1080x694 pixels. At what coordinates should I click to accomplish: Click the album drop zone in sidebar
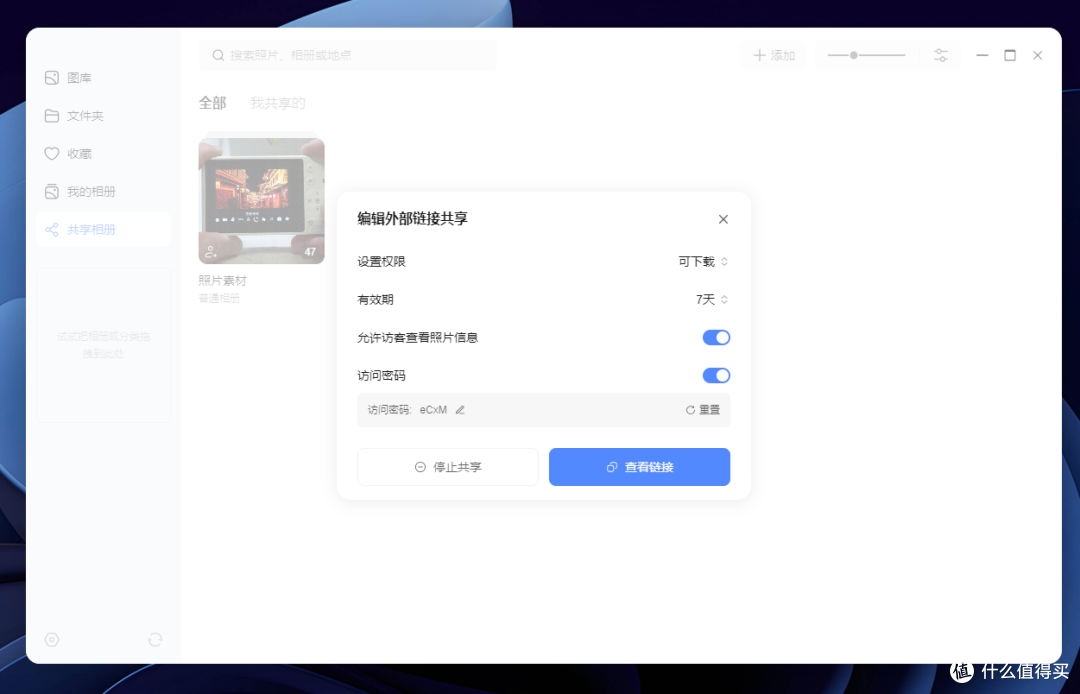[x=103, y=345]
